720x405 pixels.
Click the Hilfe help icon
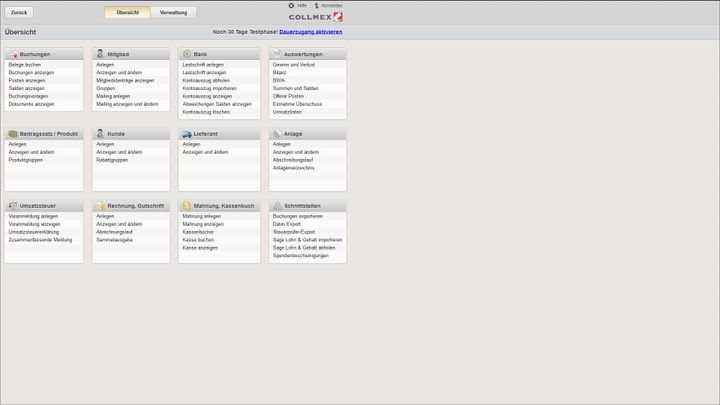(x=291, y=5)
